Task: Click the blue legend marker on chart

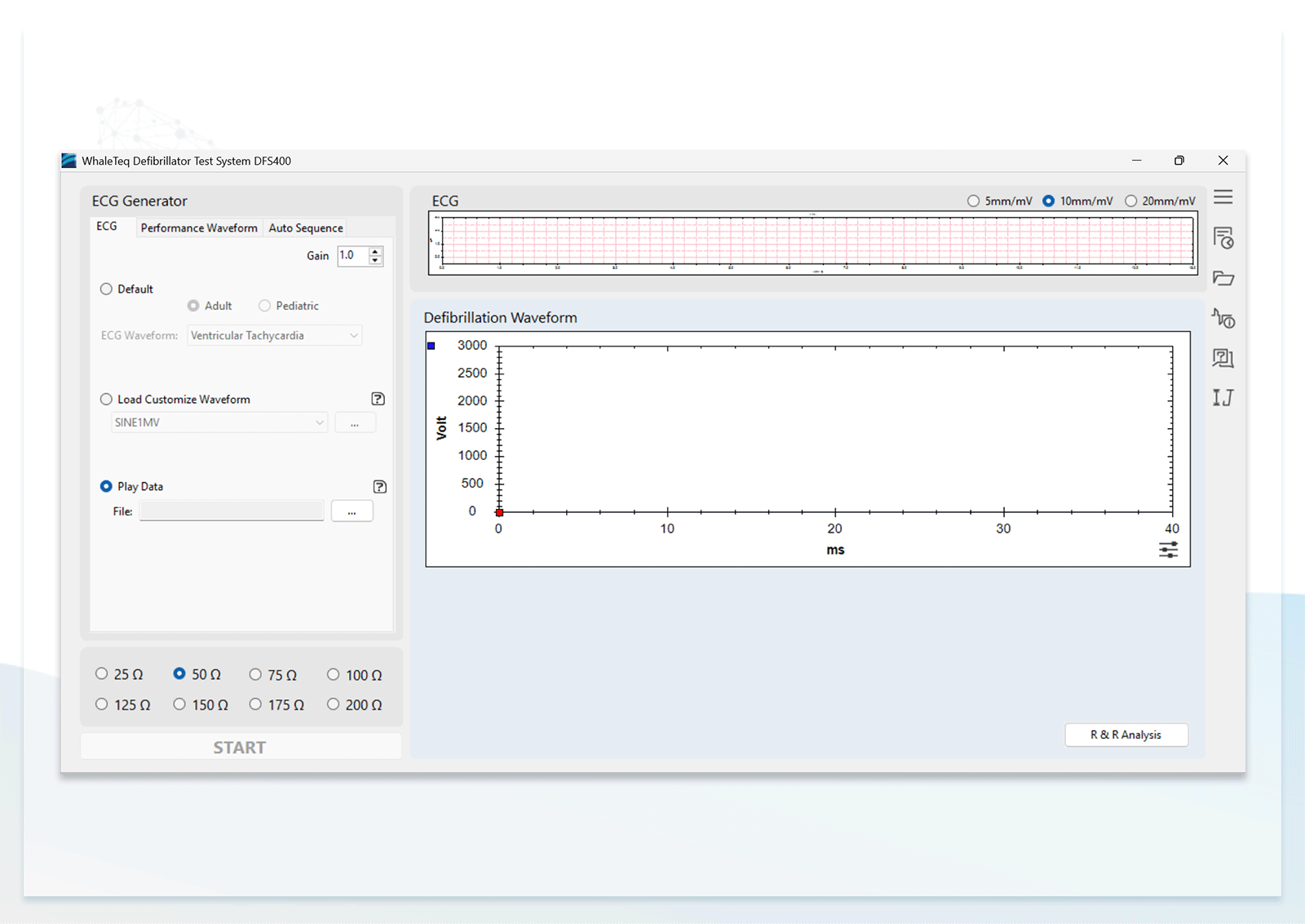Action: tap(431, 346)
